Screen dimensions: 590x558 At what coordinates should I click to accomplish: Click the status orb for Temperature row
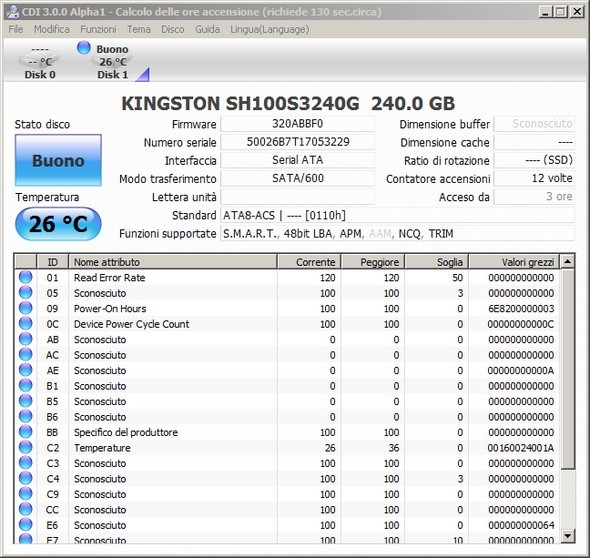(x=26, y=447)
